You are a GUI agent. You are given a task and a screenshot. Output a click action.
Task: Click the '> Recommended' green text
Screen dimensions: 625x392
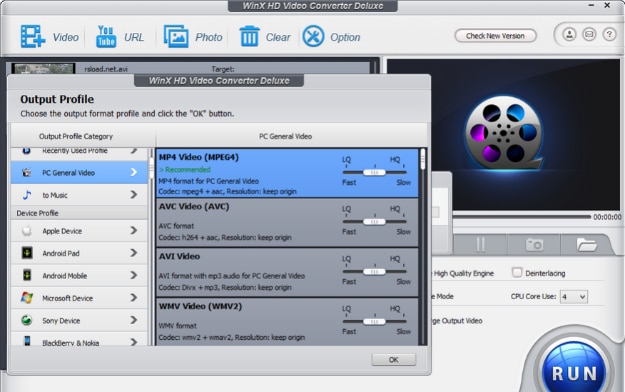tap(185, 169)
